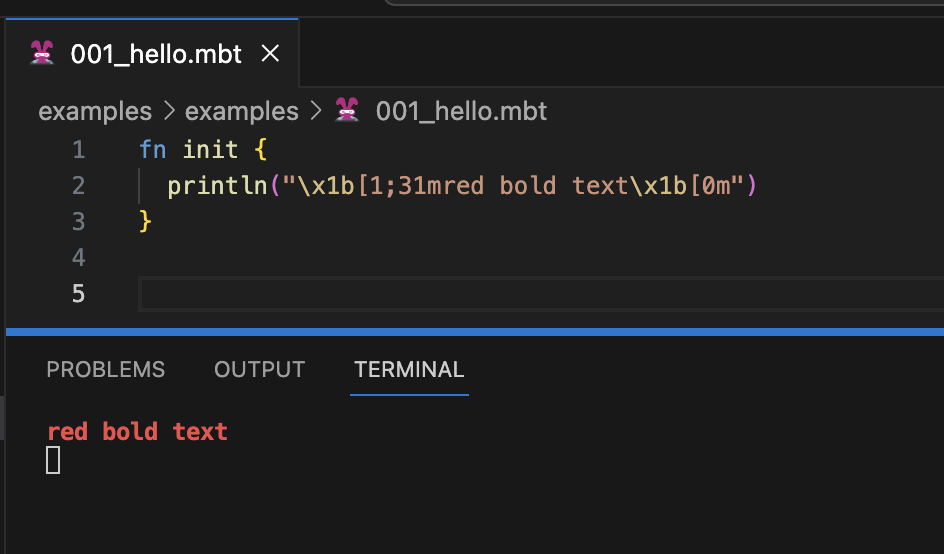Screen dimensions: 944x554
Task: Click the init identifier on line 1
Action: [x=210, y=150]
